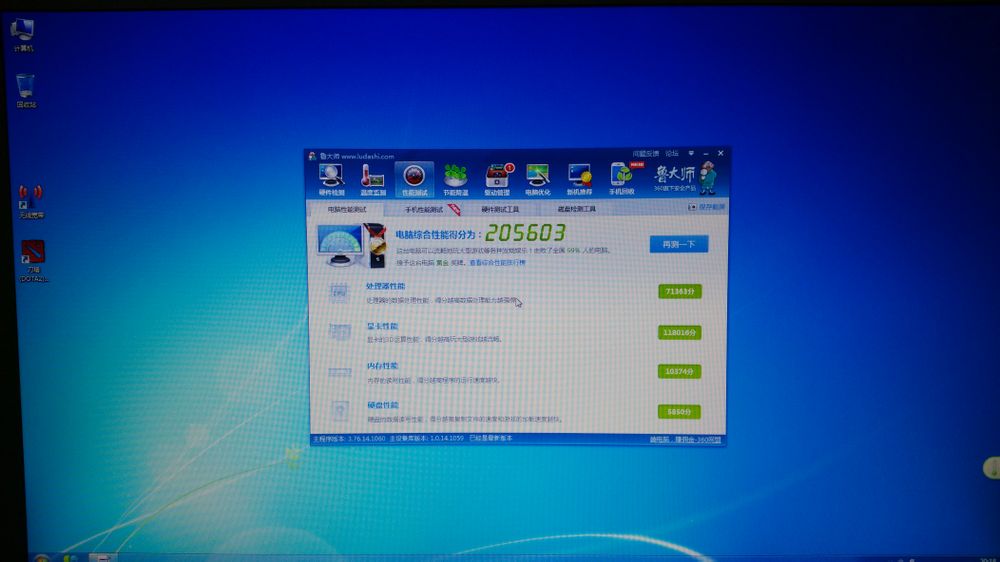Close the Ludashi window
Viewport: 1000px width, 562px height.
pyautogui.click(x=721, y=153)
